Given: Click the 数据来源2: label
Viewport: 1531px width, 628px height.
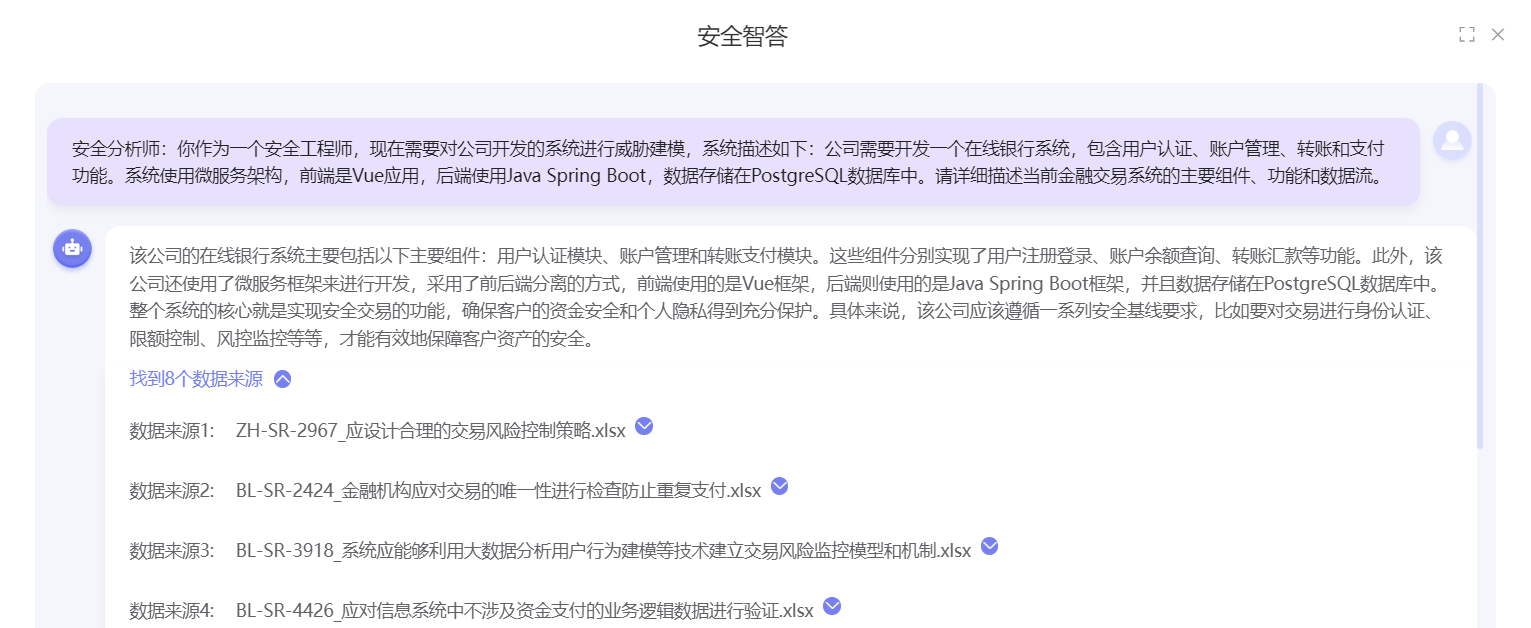Looking at the screenshot, I should click(x=172, y=491).
